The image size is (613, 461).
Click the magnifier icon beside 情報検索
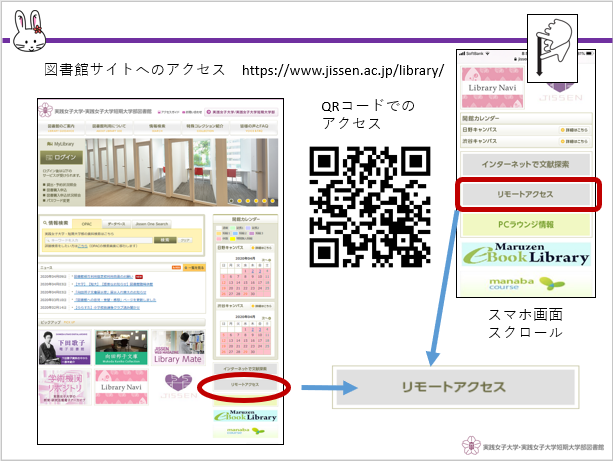coord(45,223)
